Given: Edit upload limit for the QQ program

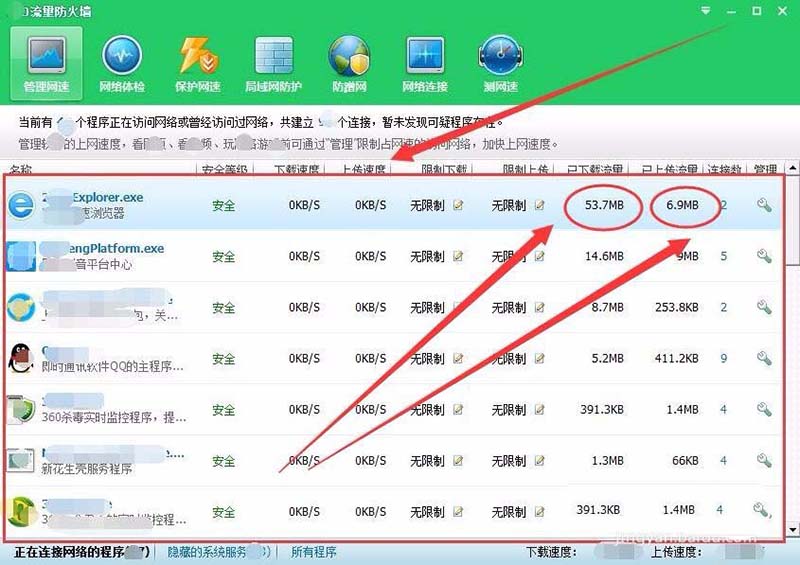Looking at the screenshot, I should [x=540, y=359].
